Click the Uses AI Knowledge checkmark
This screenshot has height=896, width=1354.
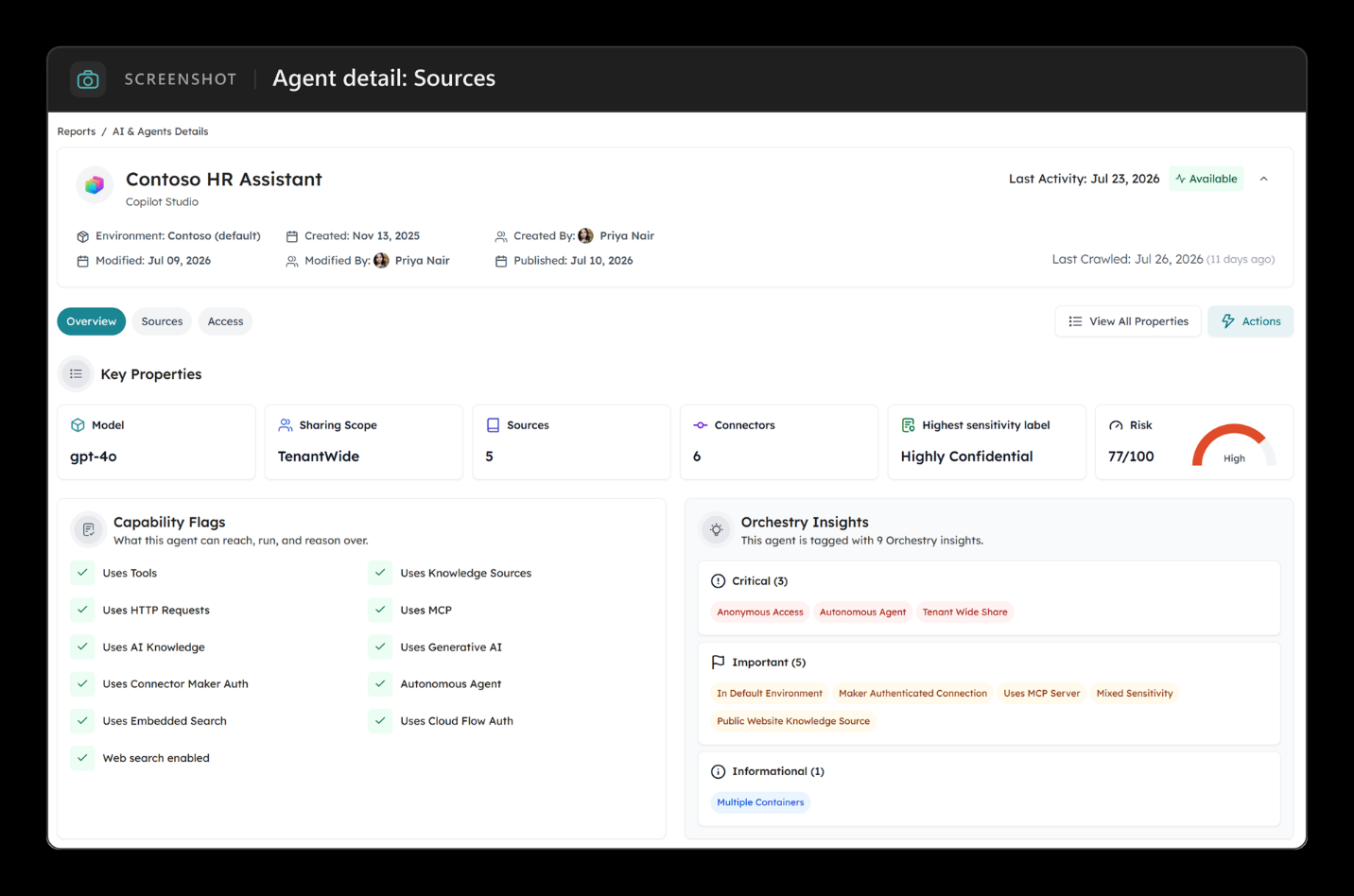click(82, 646)
